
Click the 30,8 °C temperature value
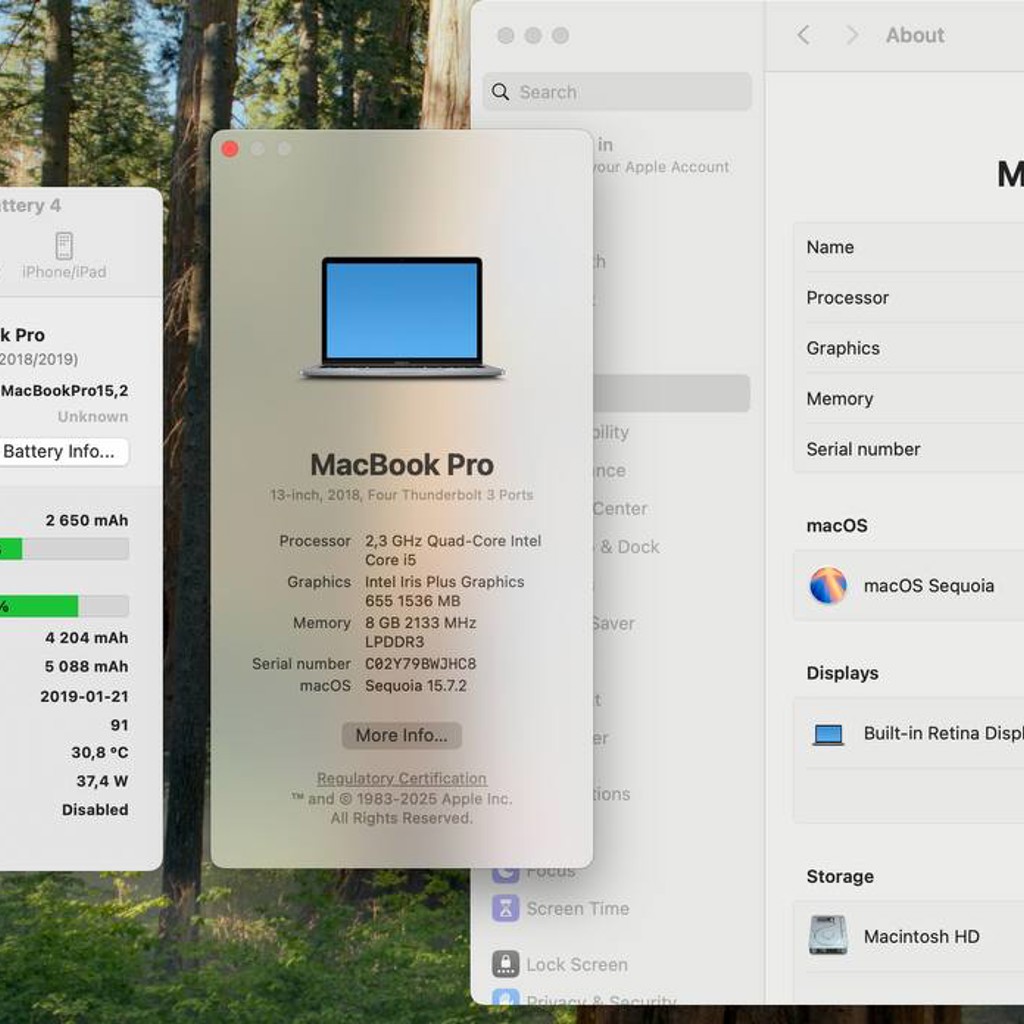pyautogui.click(x=100, y=752)
